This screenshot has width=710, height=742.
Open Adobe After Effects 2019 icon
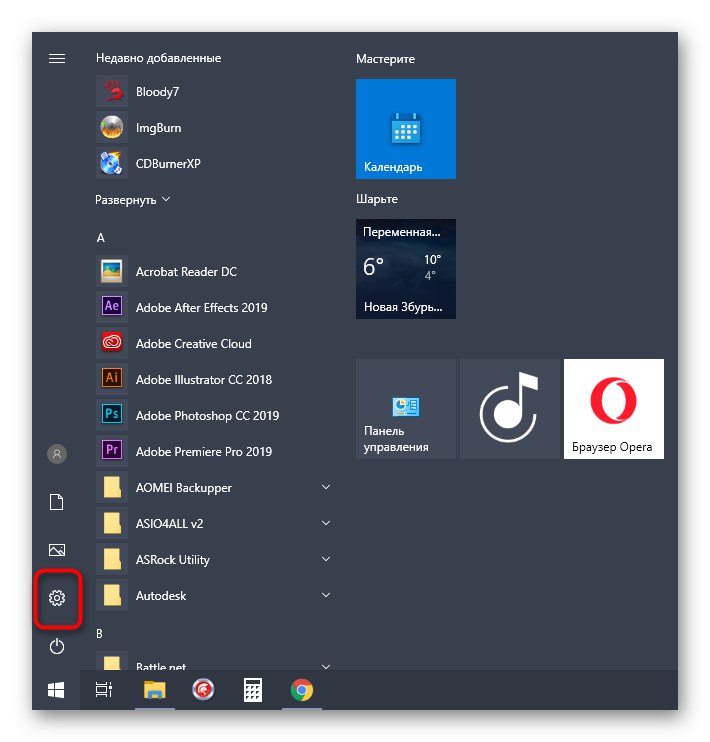(x=112, y=307)
